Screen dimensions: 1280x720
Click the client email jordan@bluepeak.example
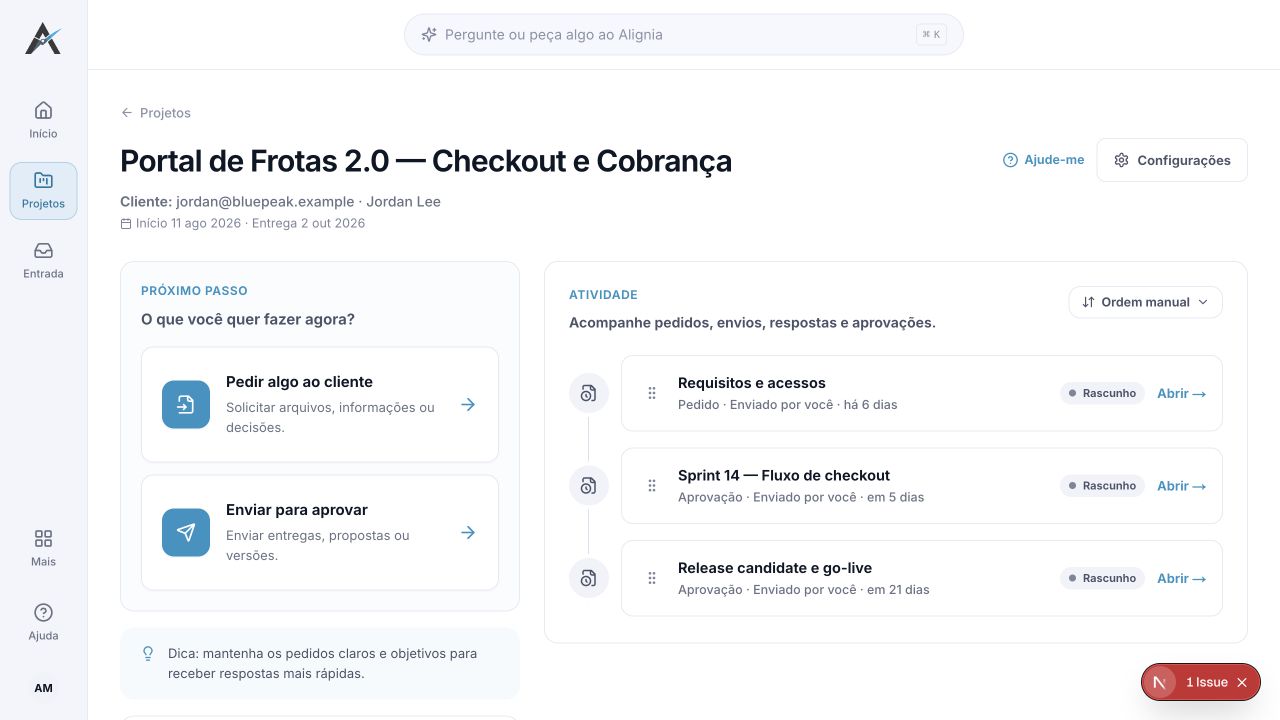[265, 202]
